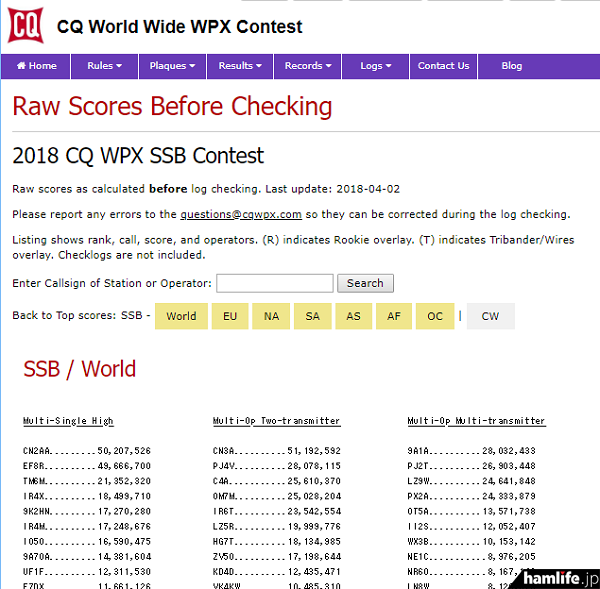Show EU top scores

coord(230,316)
